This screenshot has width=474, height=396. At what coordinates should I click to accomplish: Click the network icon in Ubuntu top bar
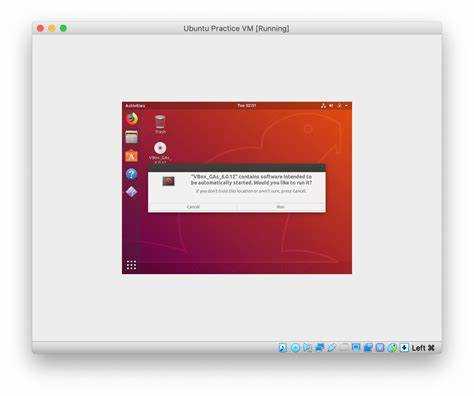[323, 106]
